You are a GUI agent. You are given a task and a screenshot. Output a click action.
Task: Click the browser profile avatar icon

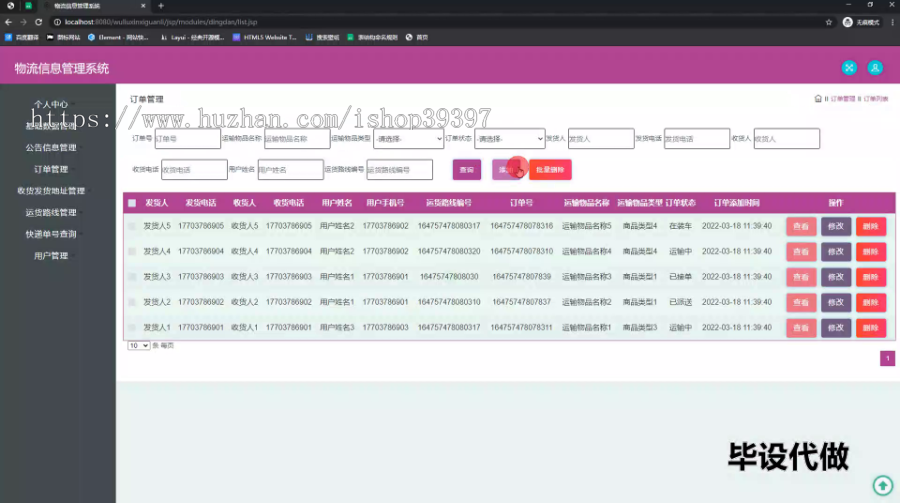(847, 22)
